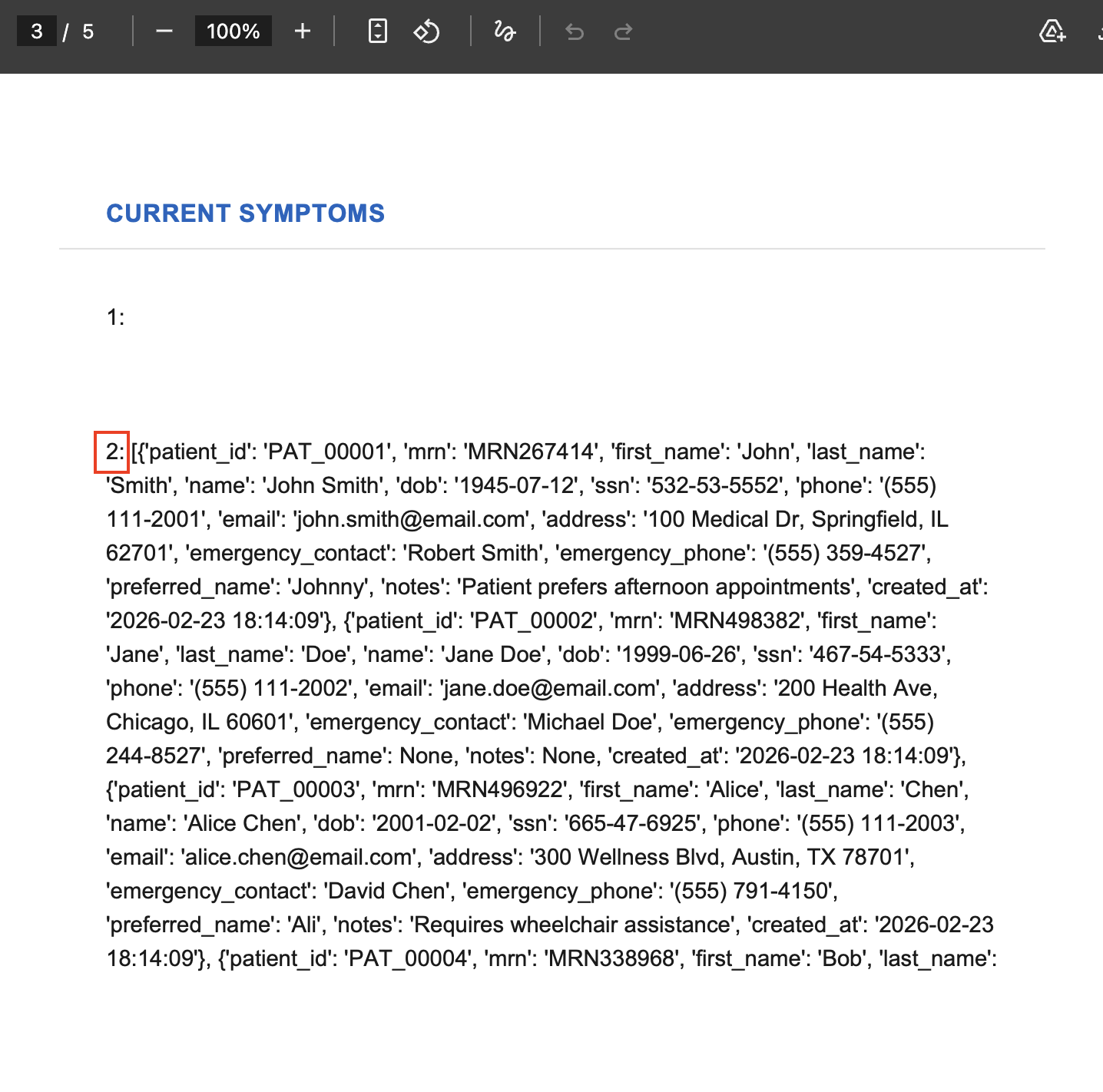Screen dimensions: 1103x1092
Task: Click the page number field showing 3
Action: click(35, 31)
